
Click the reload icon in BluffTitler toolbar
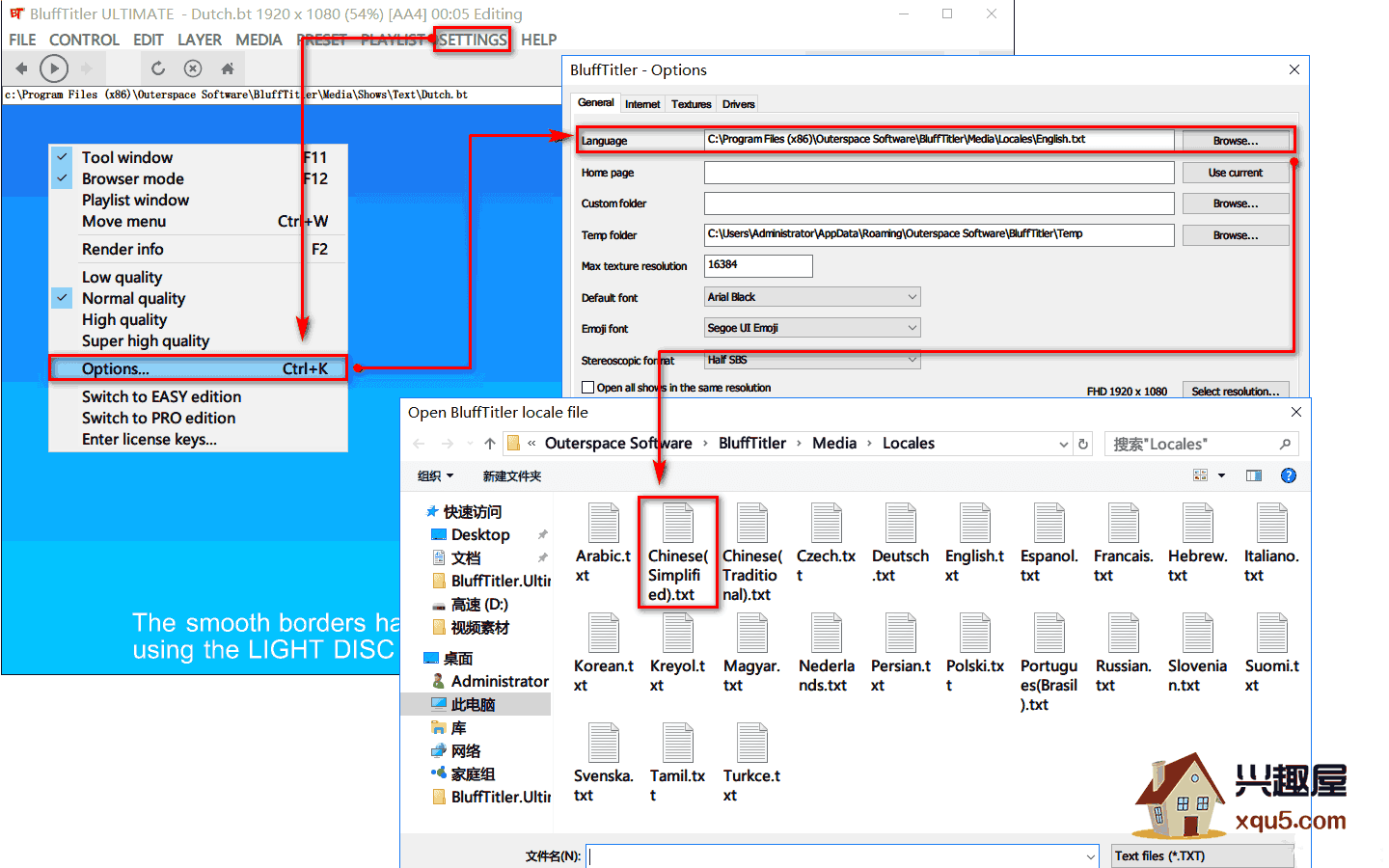pos(158,68)
